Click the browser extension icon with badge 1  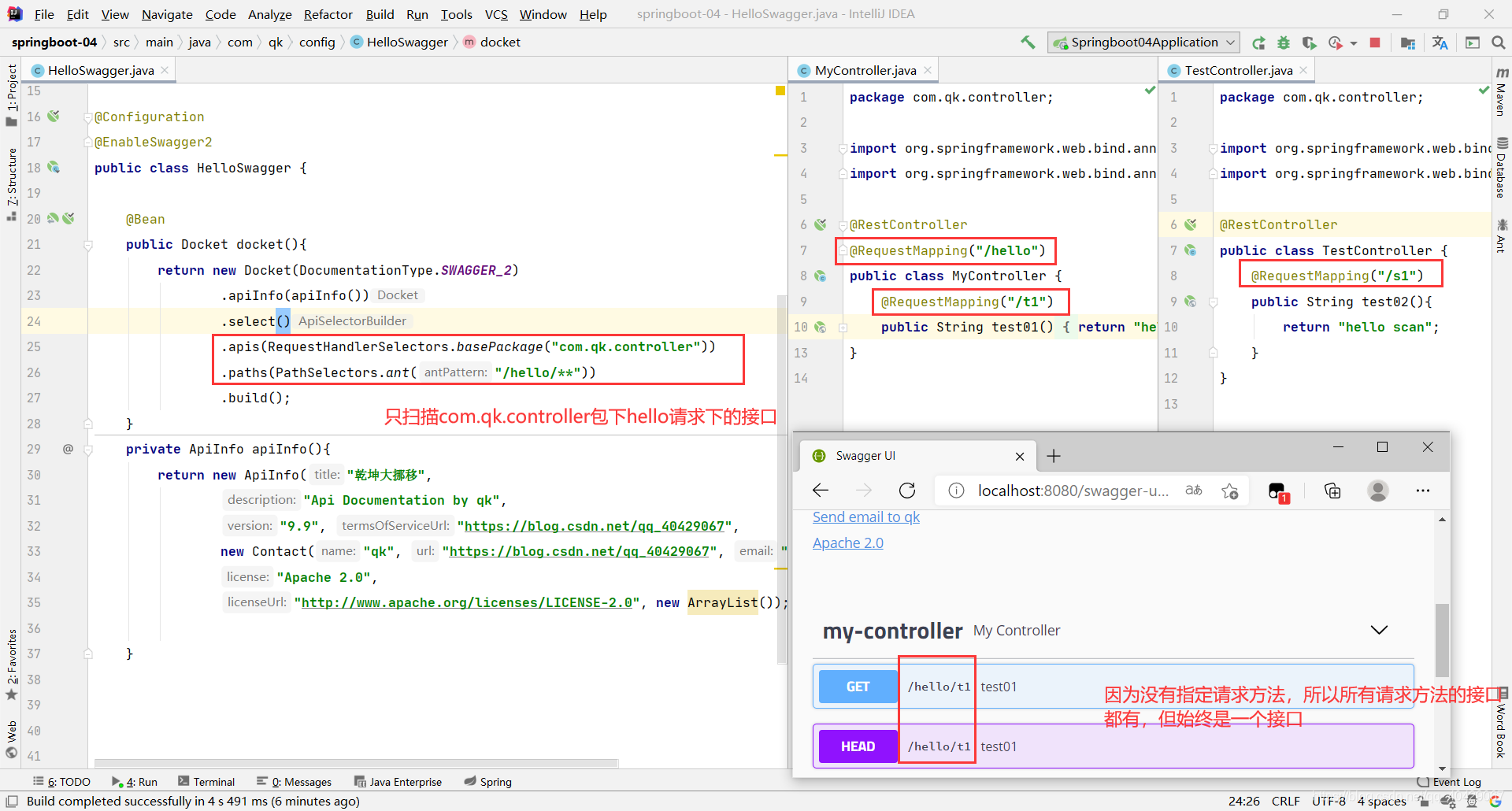click(1278, 492)
